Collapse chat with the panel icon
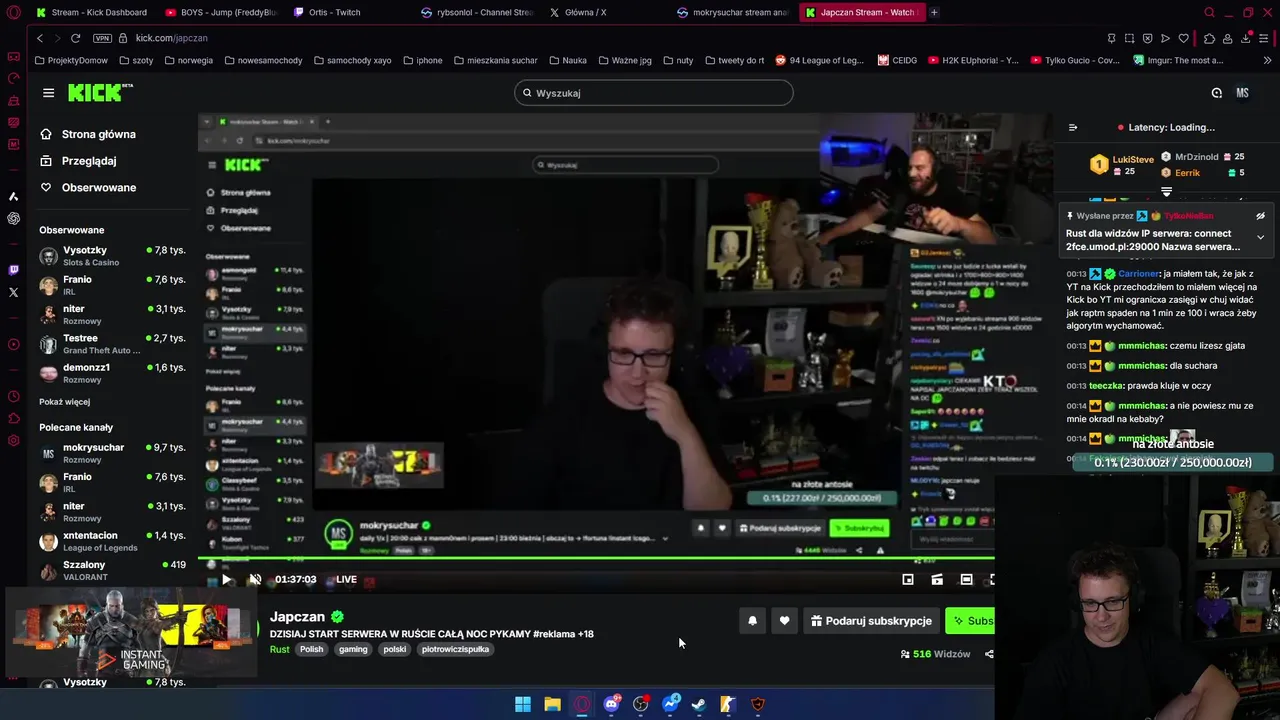Image resolution: width=1280 pixels, height=720 pixels. point(1073,127)
